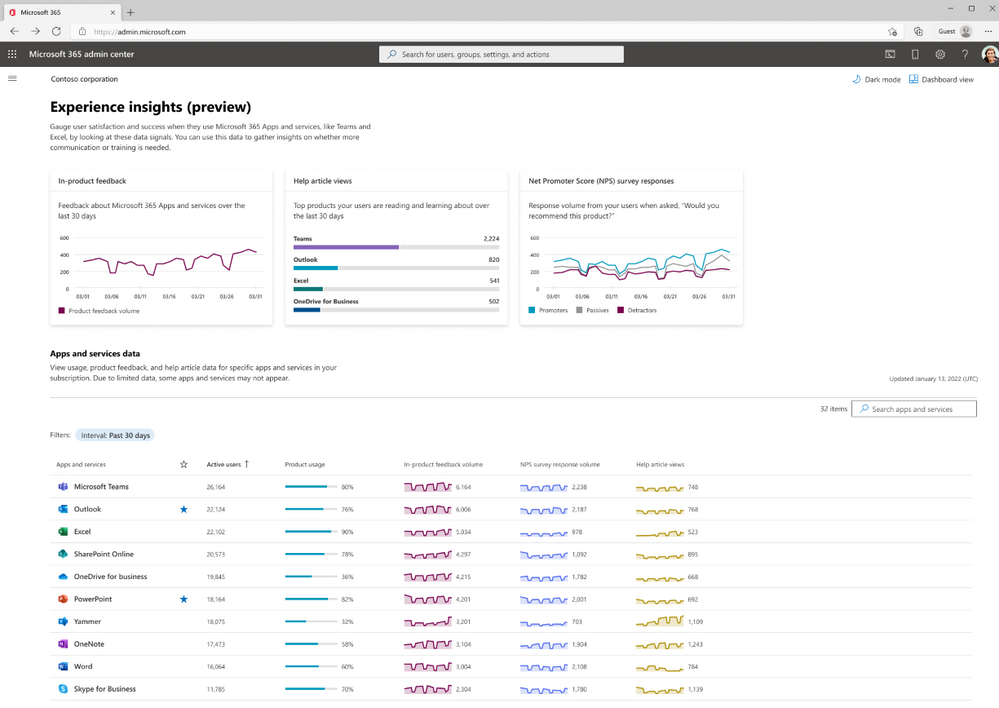The image size is (999, 708).
Task: Click the OneNote app icon
Action: [x=63, y=644]
